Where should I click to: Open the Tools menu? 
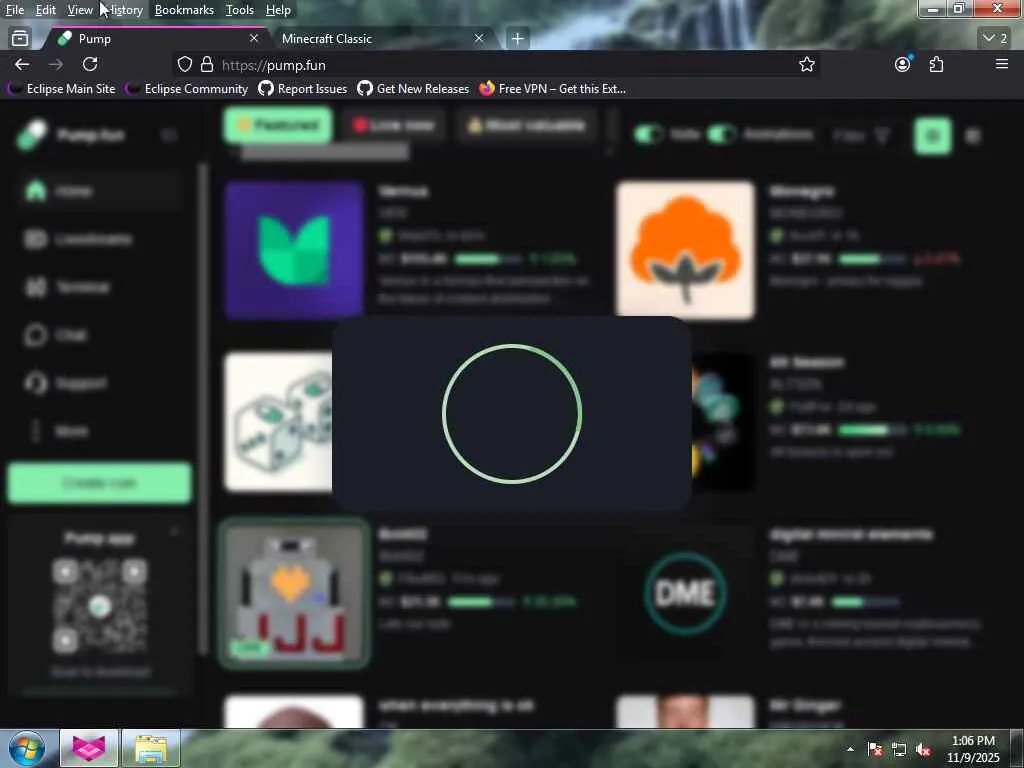tap(240, 10)
